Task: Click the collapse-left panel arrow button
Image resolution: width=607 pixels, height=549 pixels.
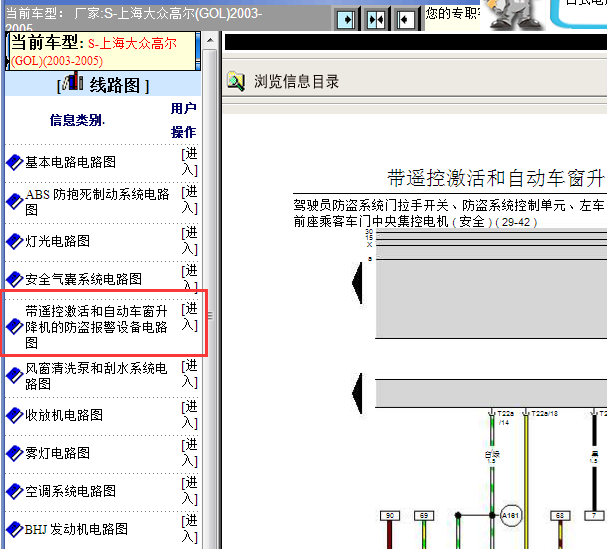Action: [x=405, y=19]
